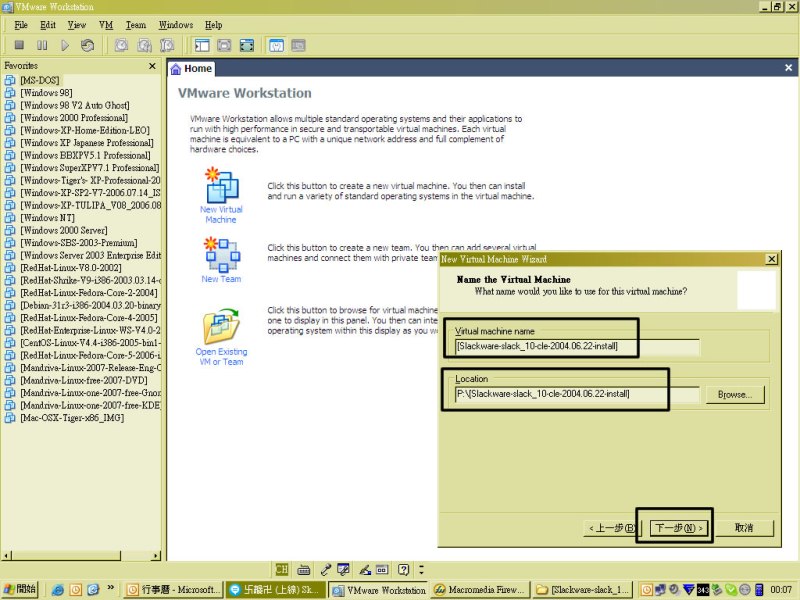800x600 pixels.
Task: Open the Edit menu
Action: tap(48, 25)
